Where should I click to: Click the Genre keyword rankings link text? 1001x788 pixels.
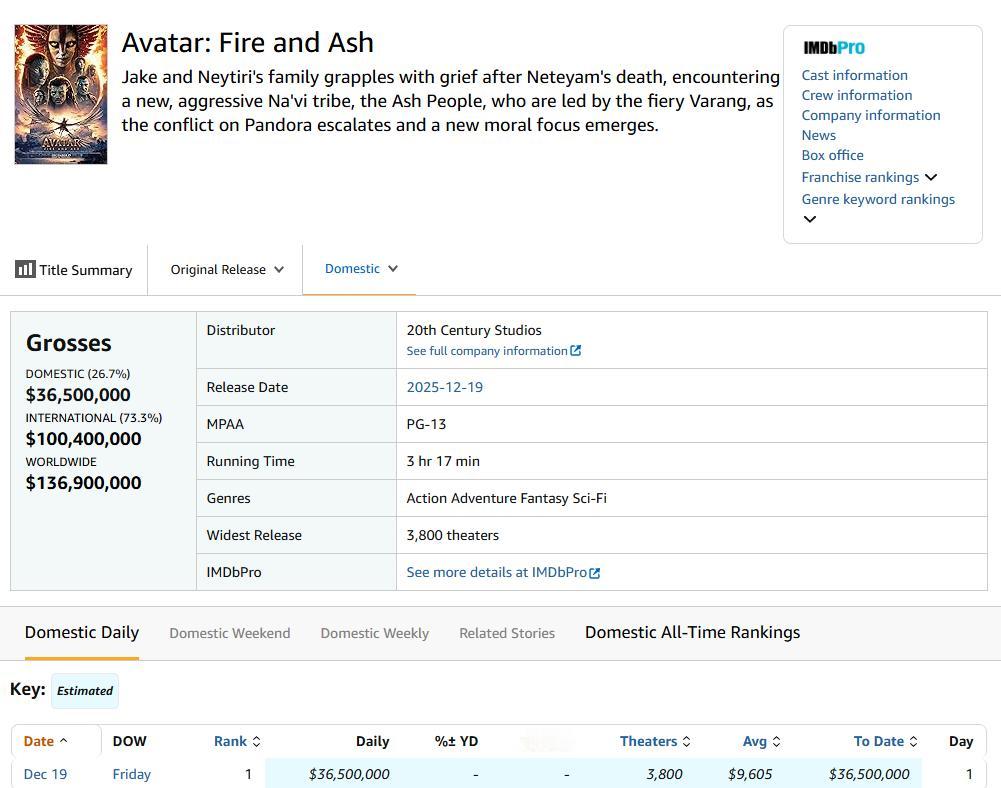tap(878, 199)
